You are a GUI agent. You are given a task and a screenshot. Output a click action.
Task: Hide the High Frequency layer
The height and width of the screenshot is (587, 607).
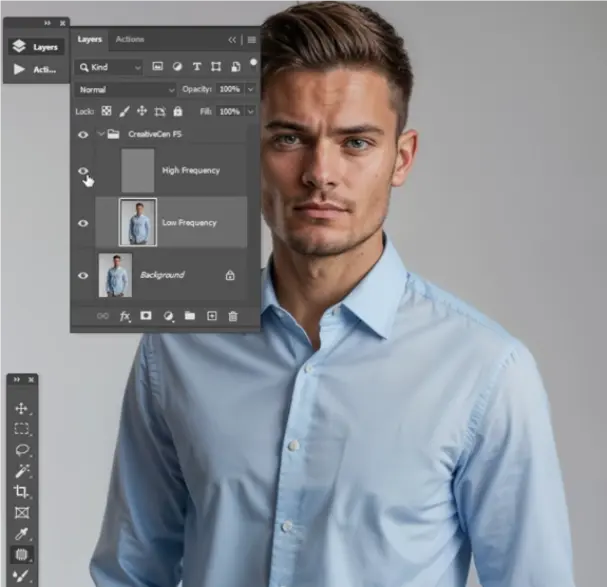[83, 171]
